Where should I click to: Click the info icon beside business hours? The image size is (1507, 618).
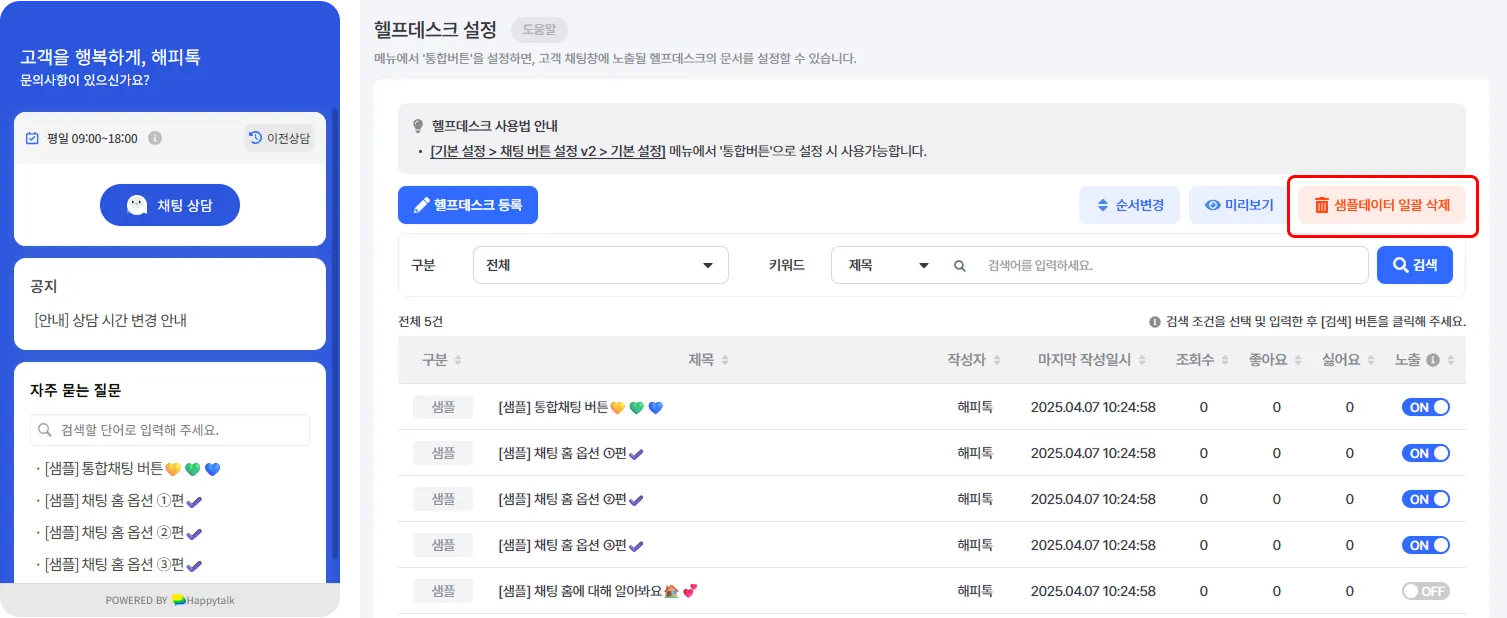click(155, 138)
